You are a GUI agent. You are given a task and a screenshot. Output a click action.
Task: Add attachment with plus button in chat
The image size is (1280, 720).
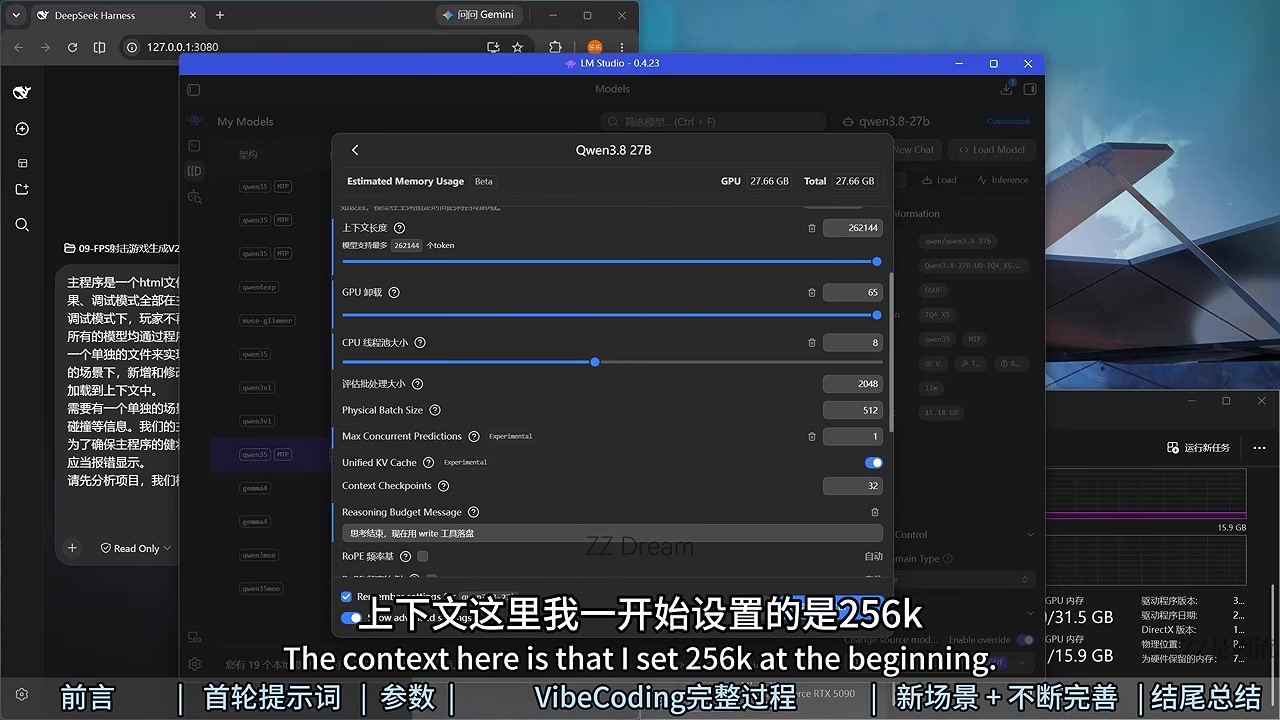(x=72, y=548)
